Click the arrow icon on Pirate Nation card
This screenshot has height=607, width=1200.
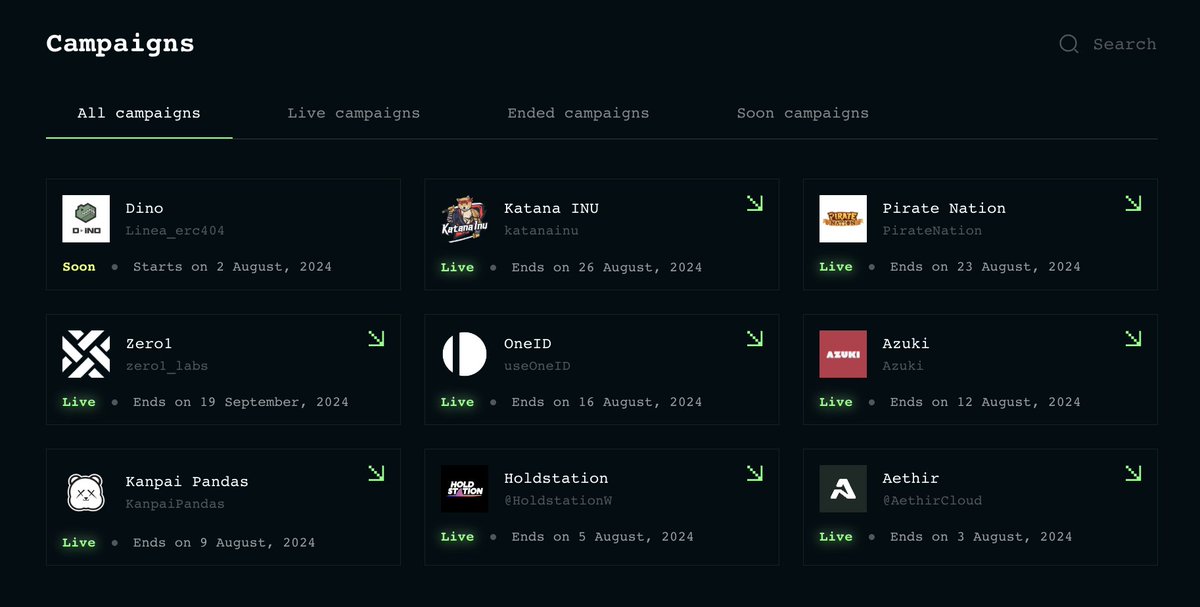[x=1133, y=203]
